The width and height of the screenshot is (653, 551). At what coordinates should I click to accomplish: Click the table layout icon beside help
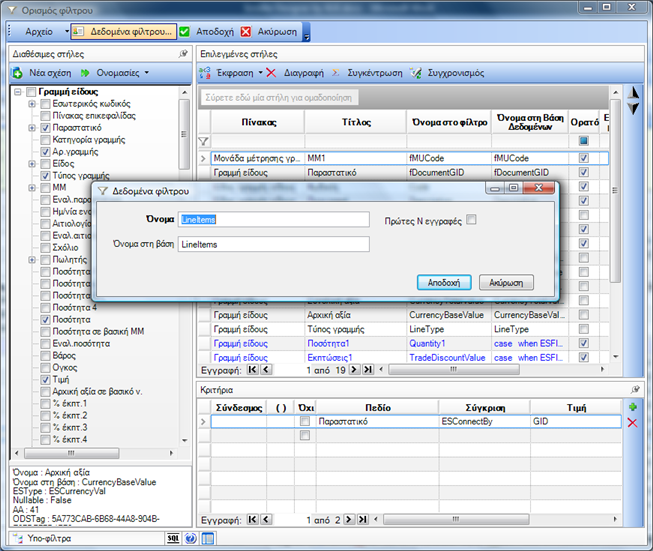pyautogui.click(x=208, y=538)
